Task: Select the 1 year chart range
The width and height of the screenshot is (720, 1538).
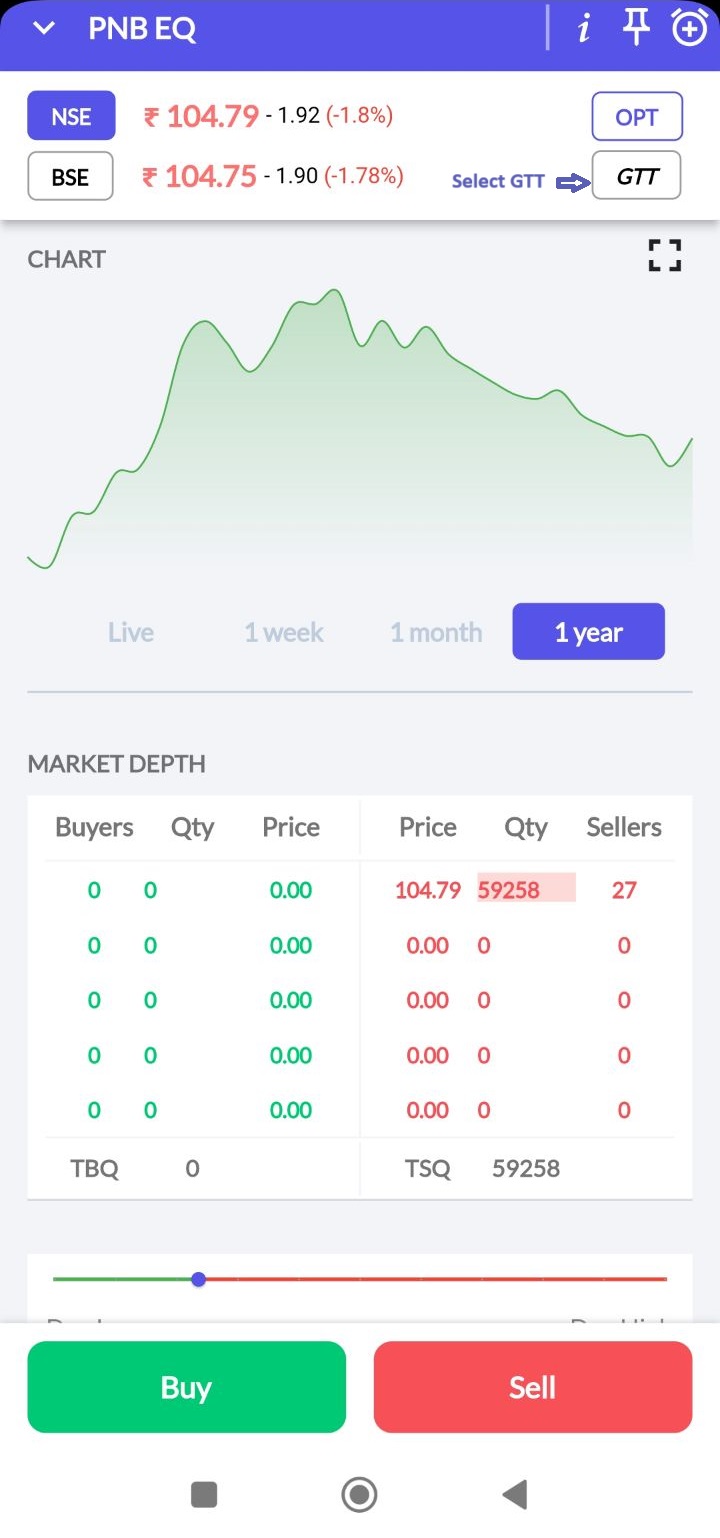Action: (x=588, y=632)
